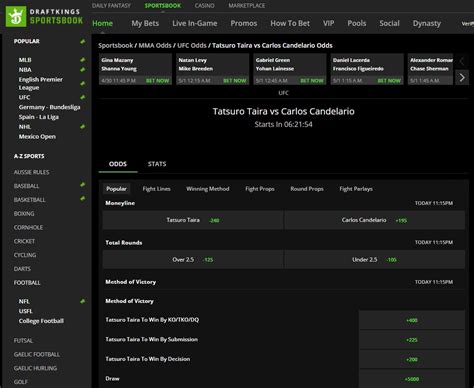Click the green icon next to BASEBALL
Image resolution: width=474 pixels, height=388 pixels.
83,185
